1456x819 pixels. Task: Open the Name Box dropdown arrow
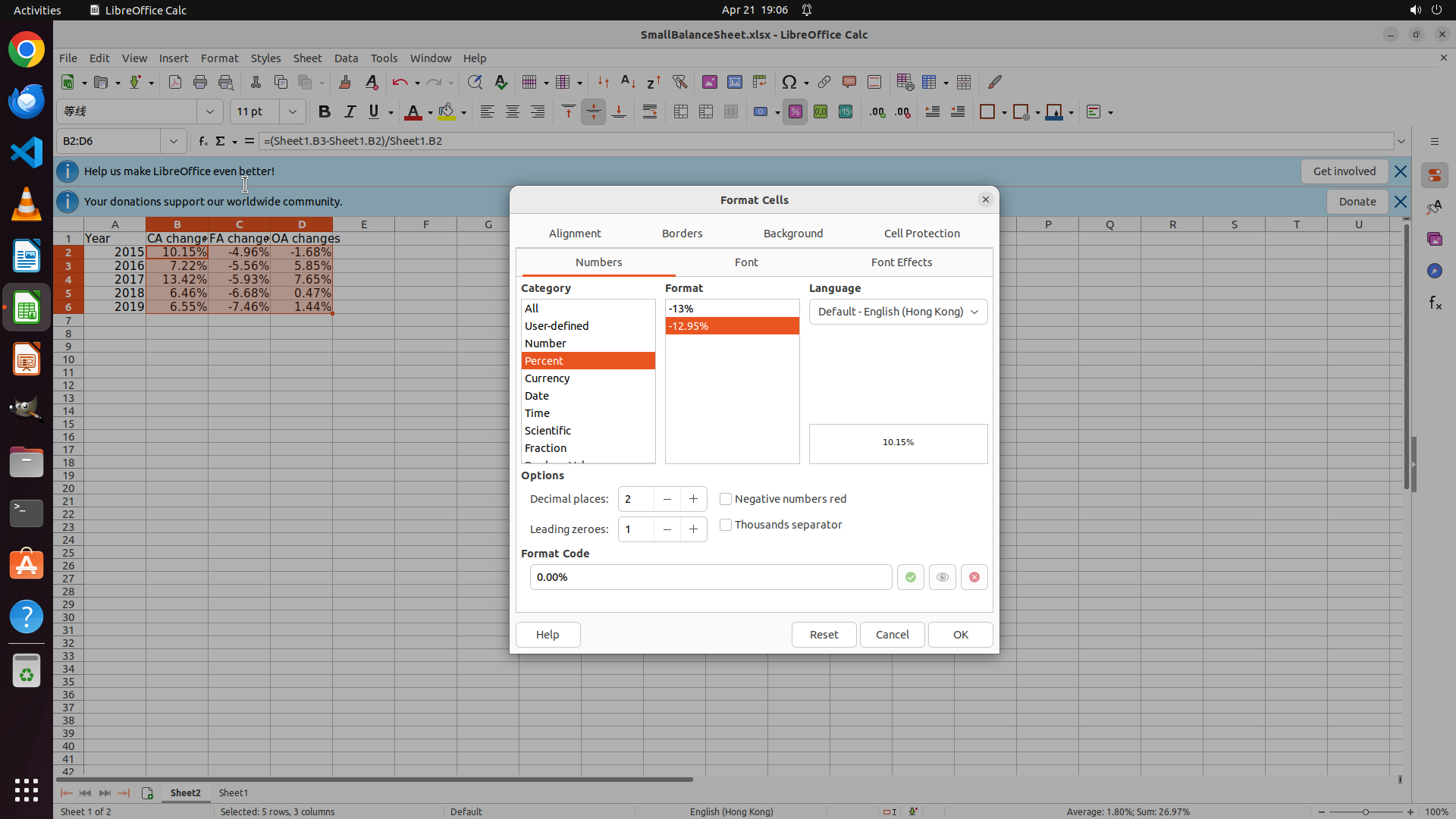pos(173,141)
